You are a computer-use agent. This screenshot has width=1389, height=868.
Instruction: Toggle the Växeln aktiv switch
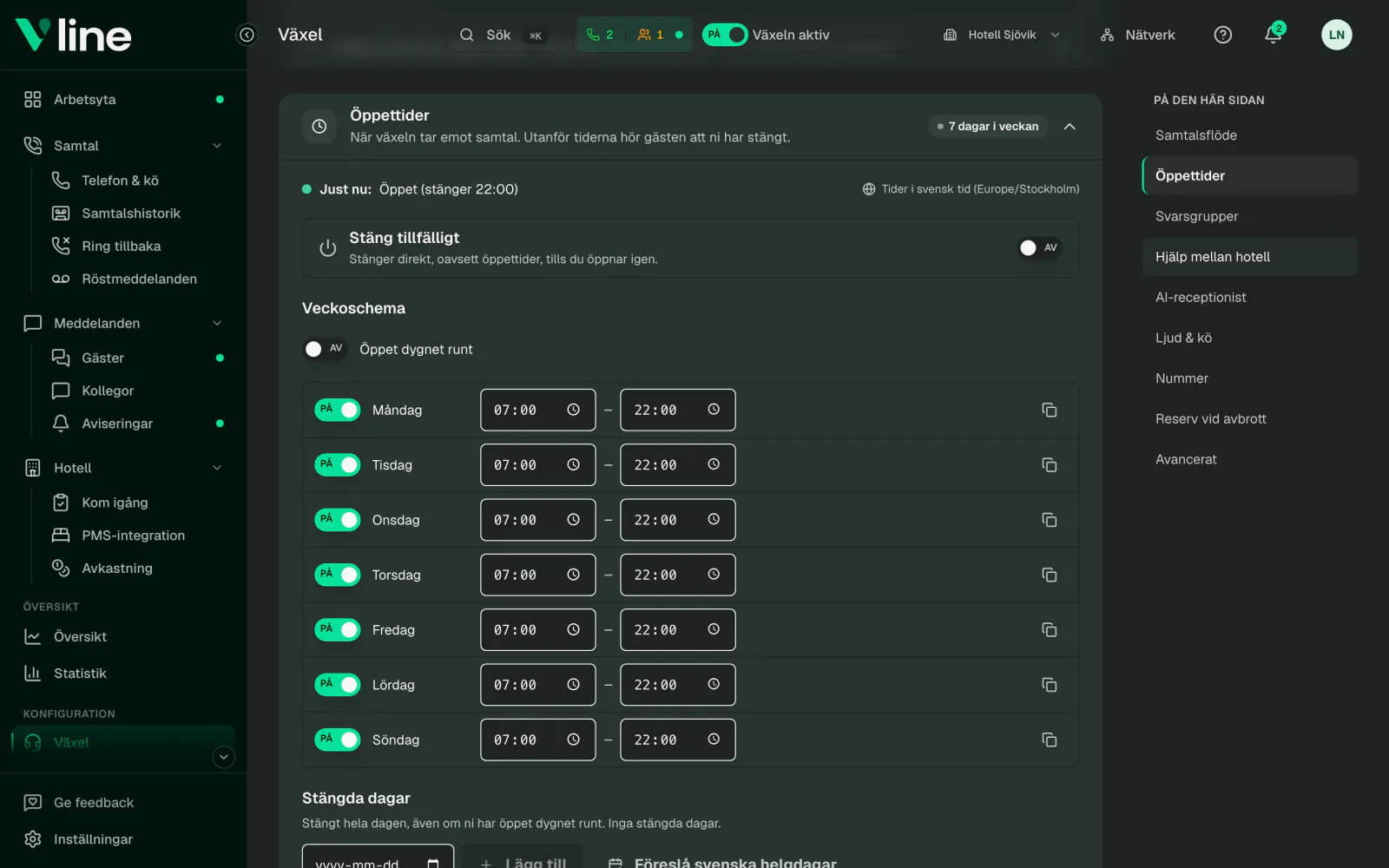pos(725,35)
